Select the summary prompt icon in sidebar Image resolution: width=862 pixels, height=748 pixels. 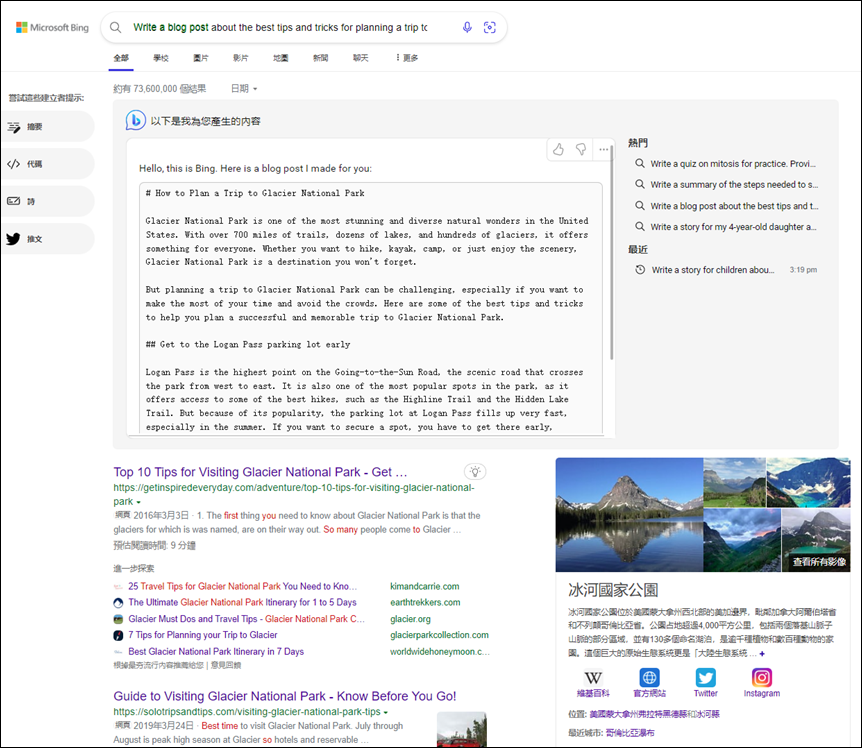point(14,127)
